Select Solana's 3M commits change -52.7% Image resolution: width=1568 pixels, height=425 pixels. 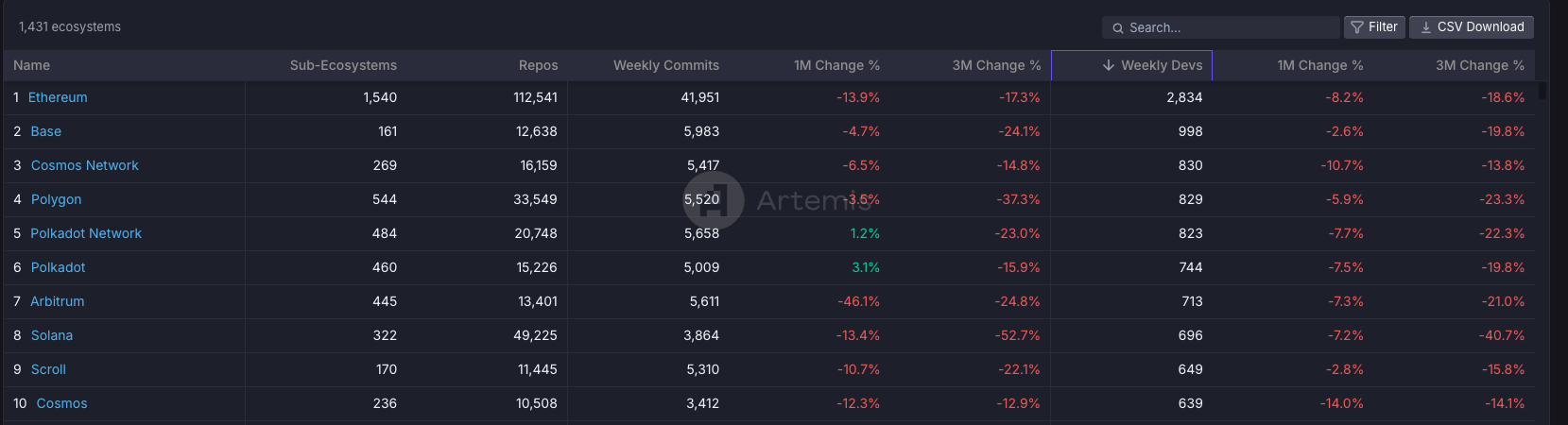pyautogui.click(x=1019, y=335)
